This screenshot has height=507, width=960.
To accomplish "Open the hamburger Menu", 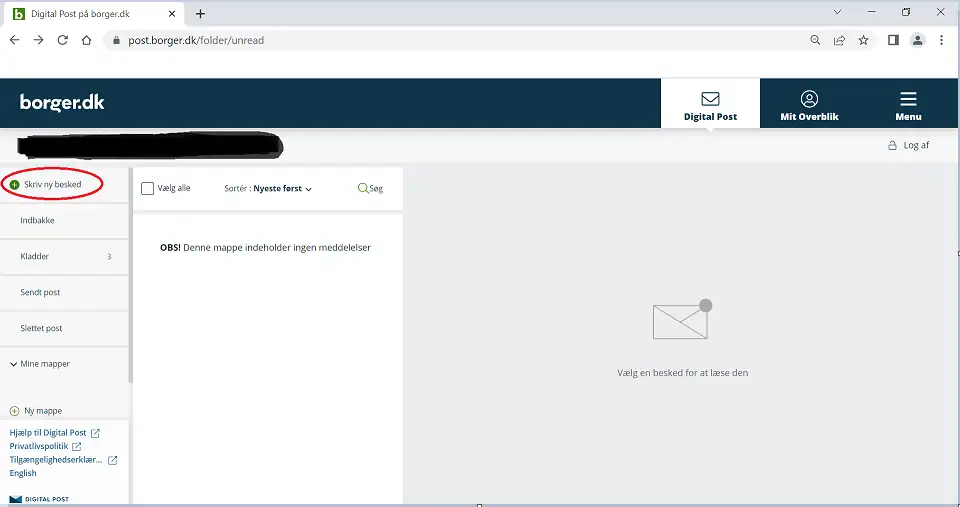I will point(909,104).
